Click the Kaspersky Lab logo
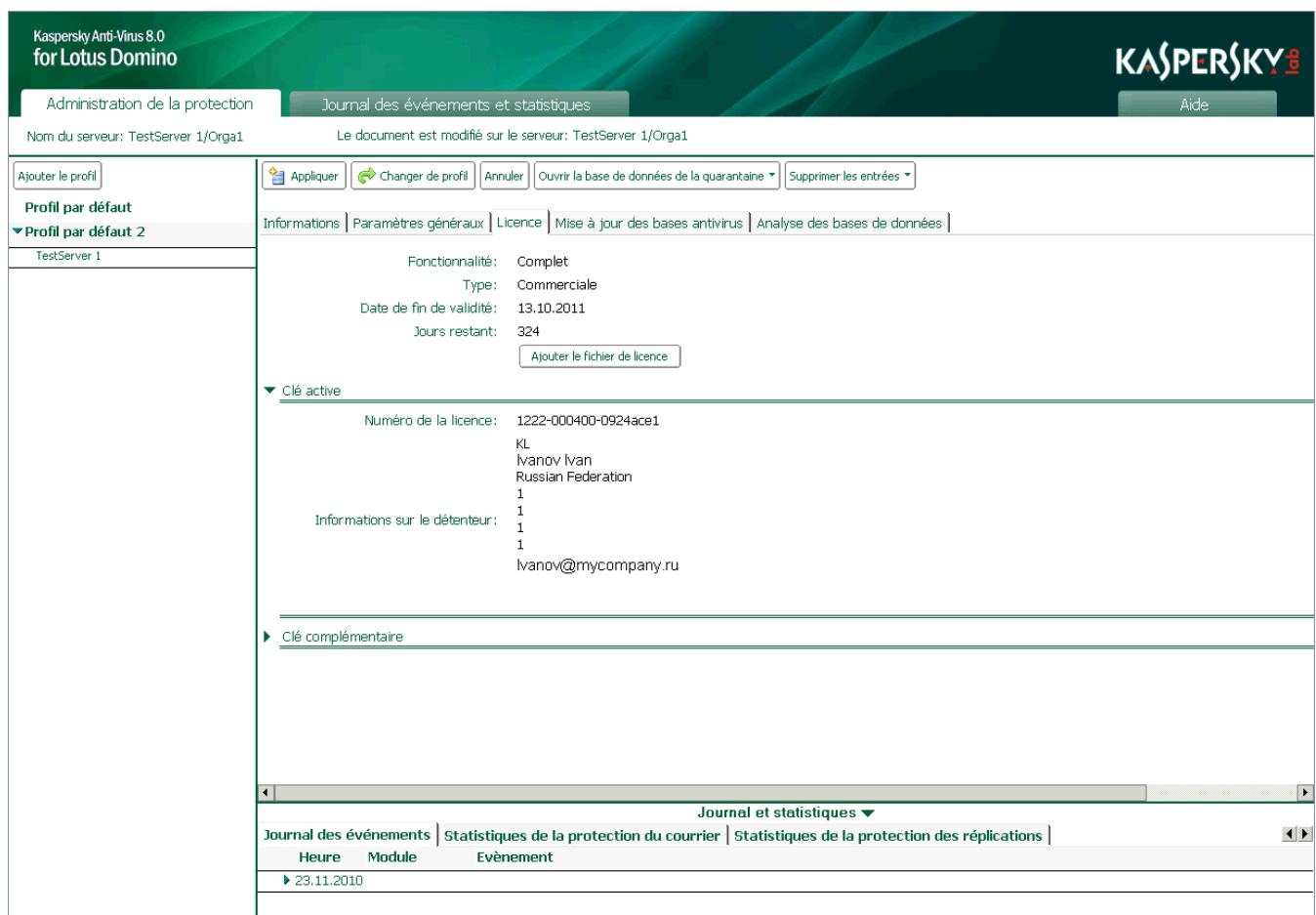 click(1209, 62)
